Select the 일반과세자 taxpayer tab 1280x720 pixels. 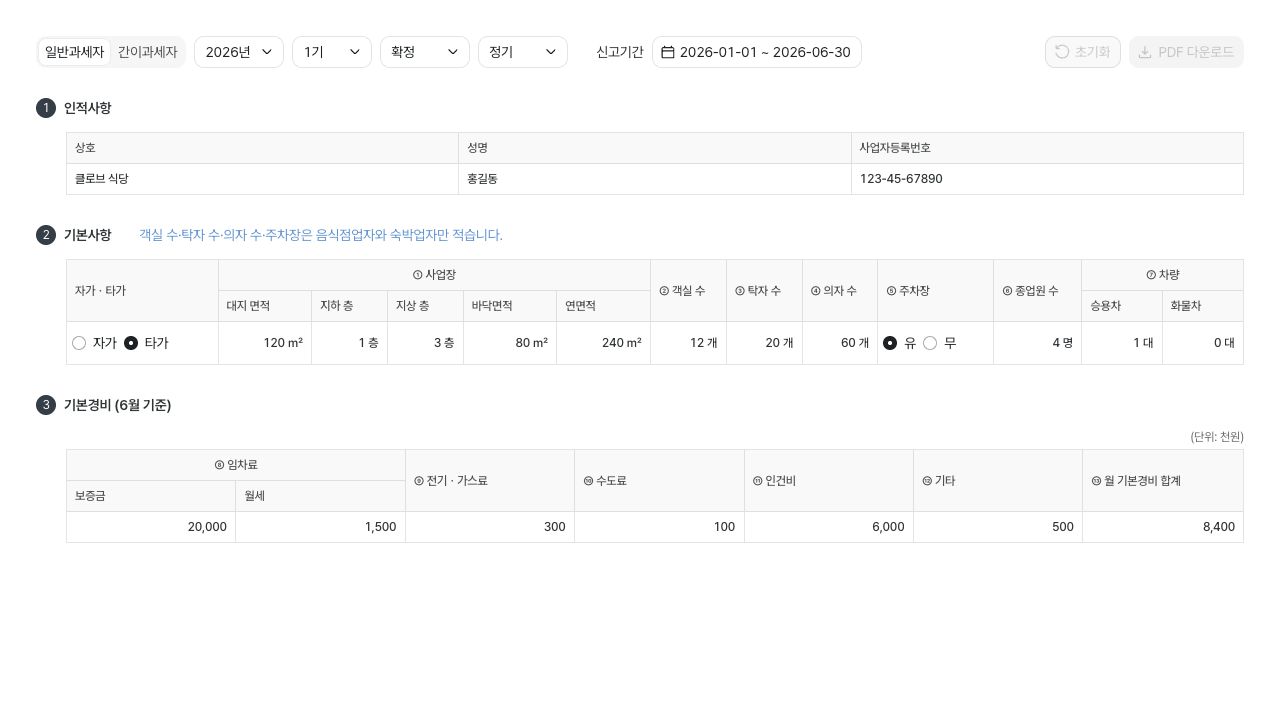[74, 52]
